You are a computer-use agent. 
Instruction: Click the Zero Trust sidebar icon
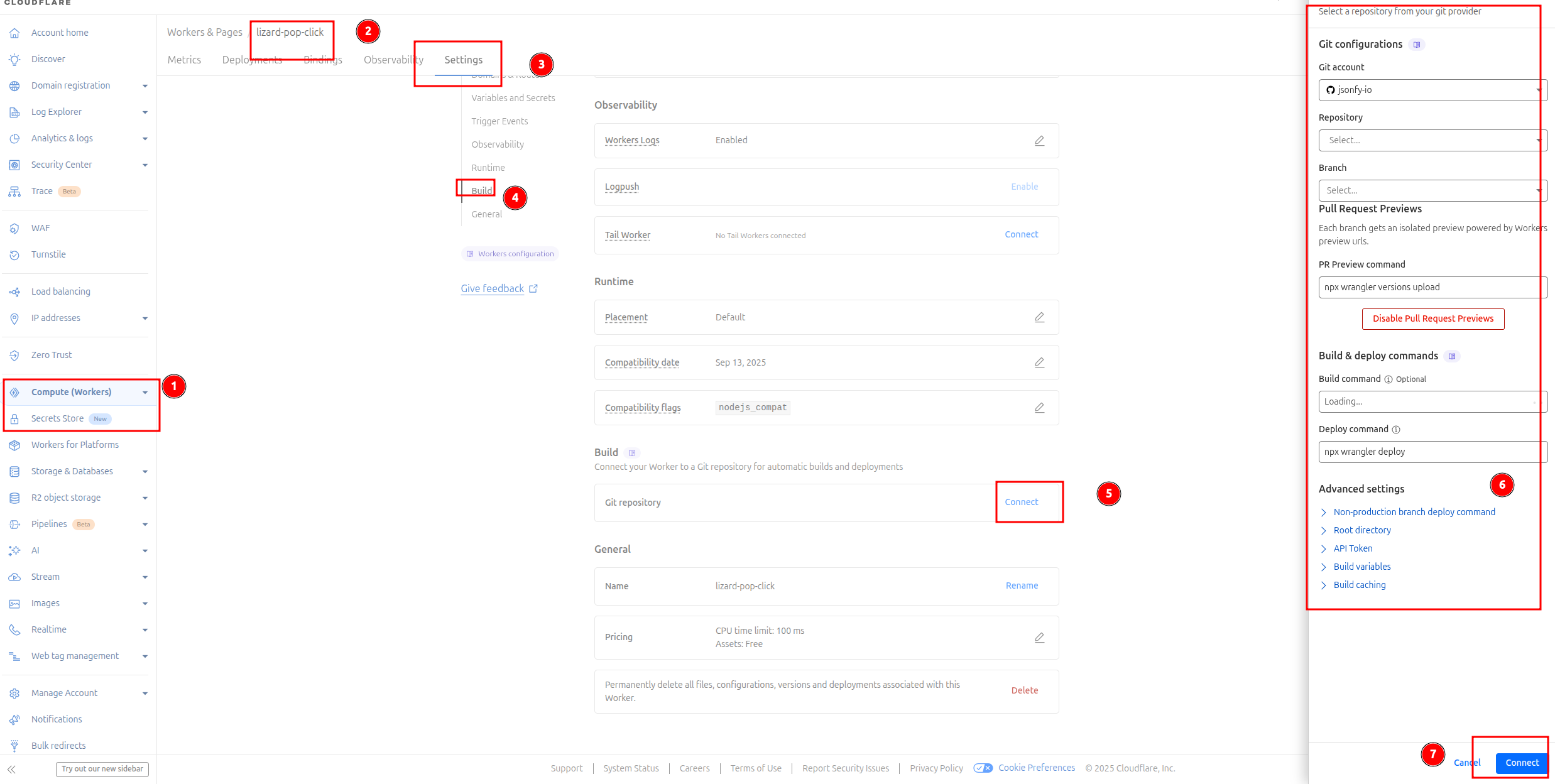[x=14, y=356]
